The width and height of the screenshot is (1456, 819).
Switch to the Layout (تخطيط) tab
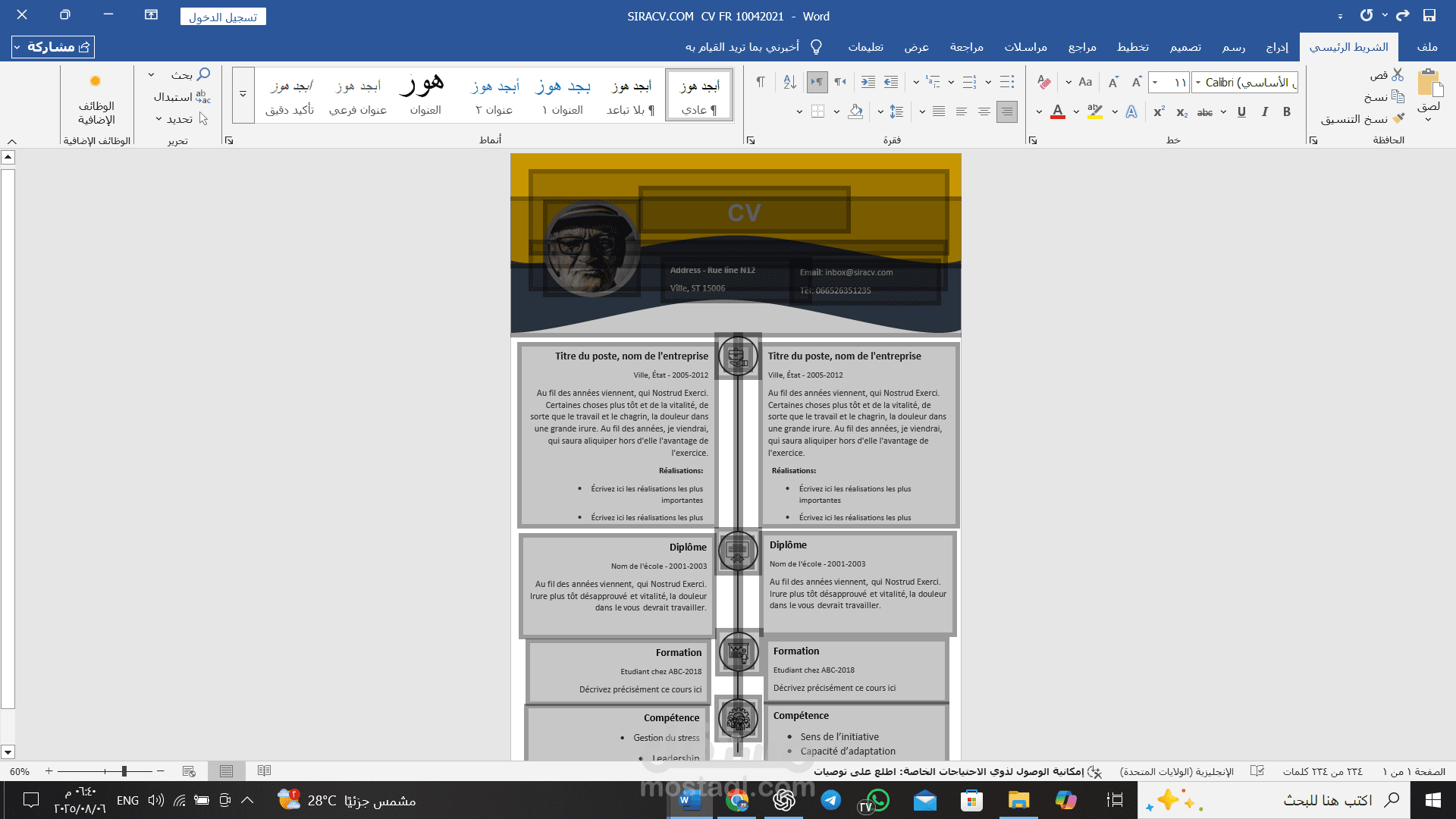[x=1132, y=47]
